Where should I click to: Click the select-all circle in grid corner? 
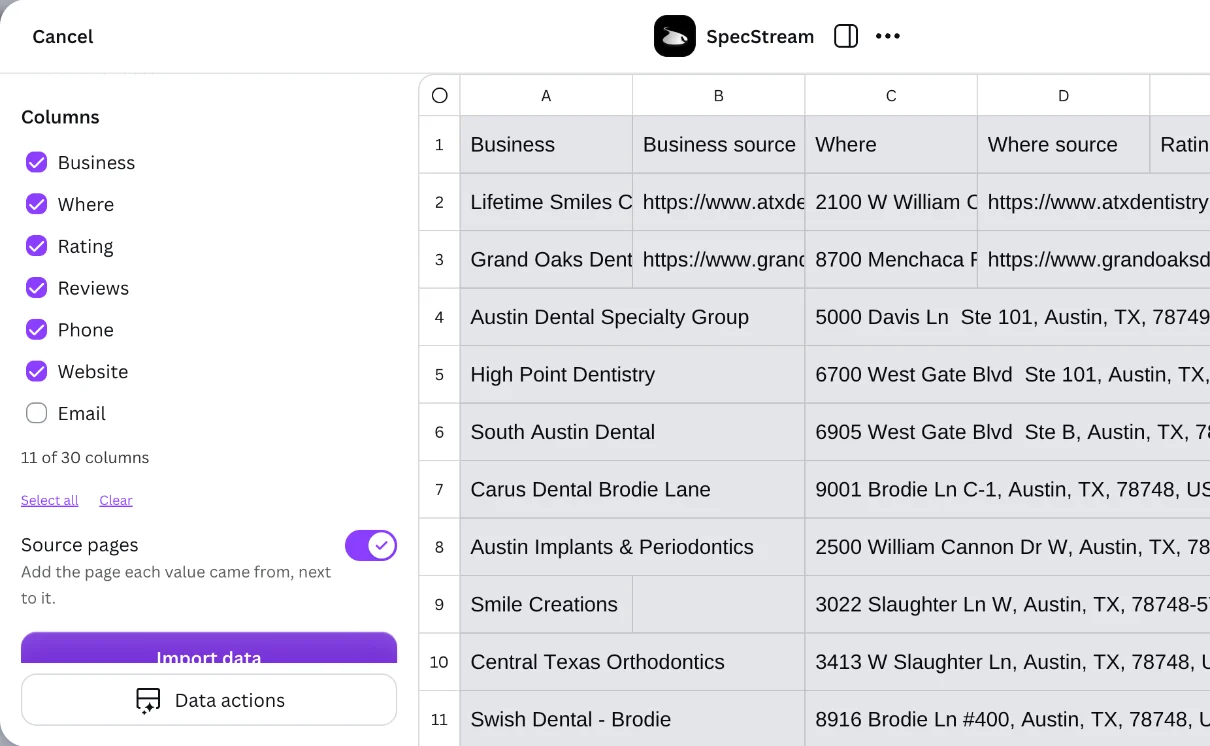[x=439, y=96]
